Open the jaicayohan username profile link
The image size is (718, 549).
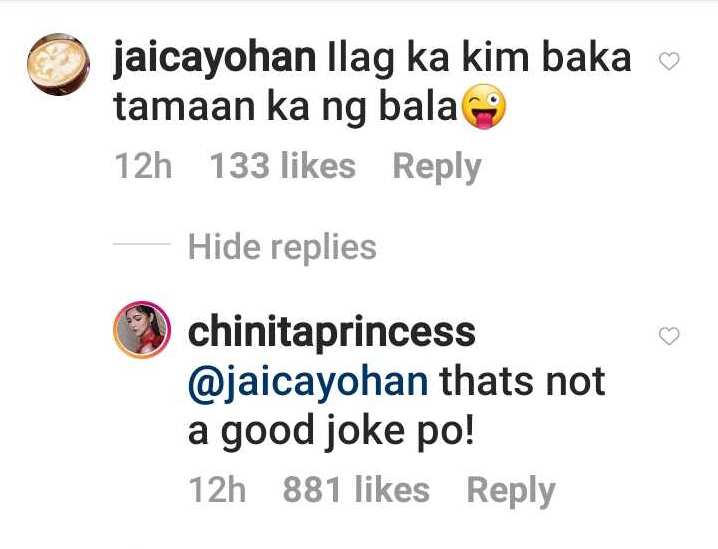[x=215, y=60]
